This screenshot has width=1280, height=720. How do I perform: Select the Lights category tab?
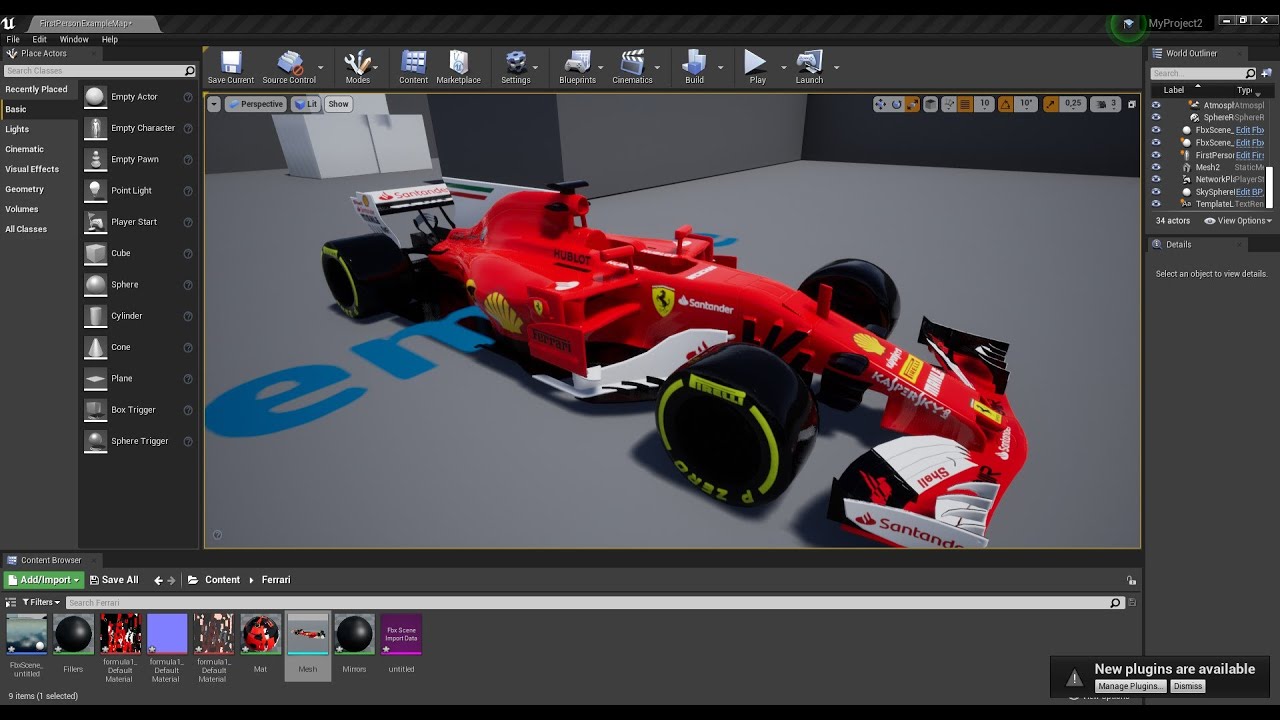pos(39,129)
